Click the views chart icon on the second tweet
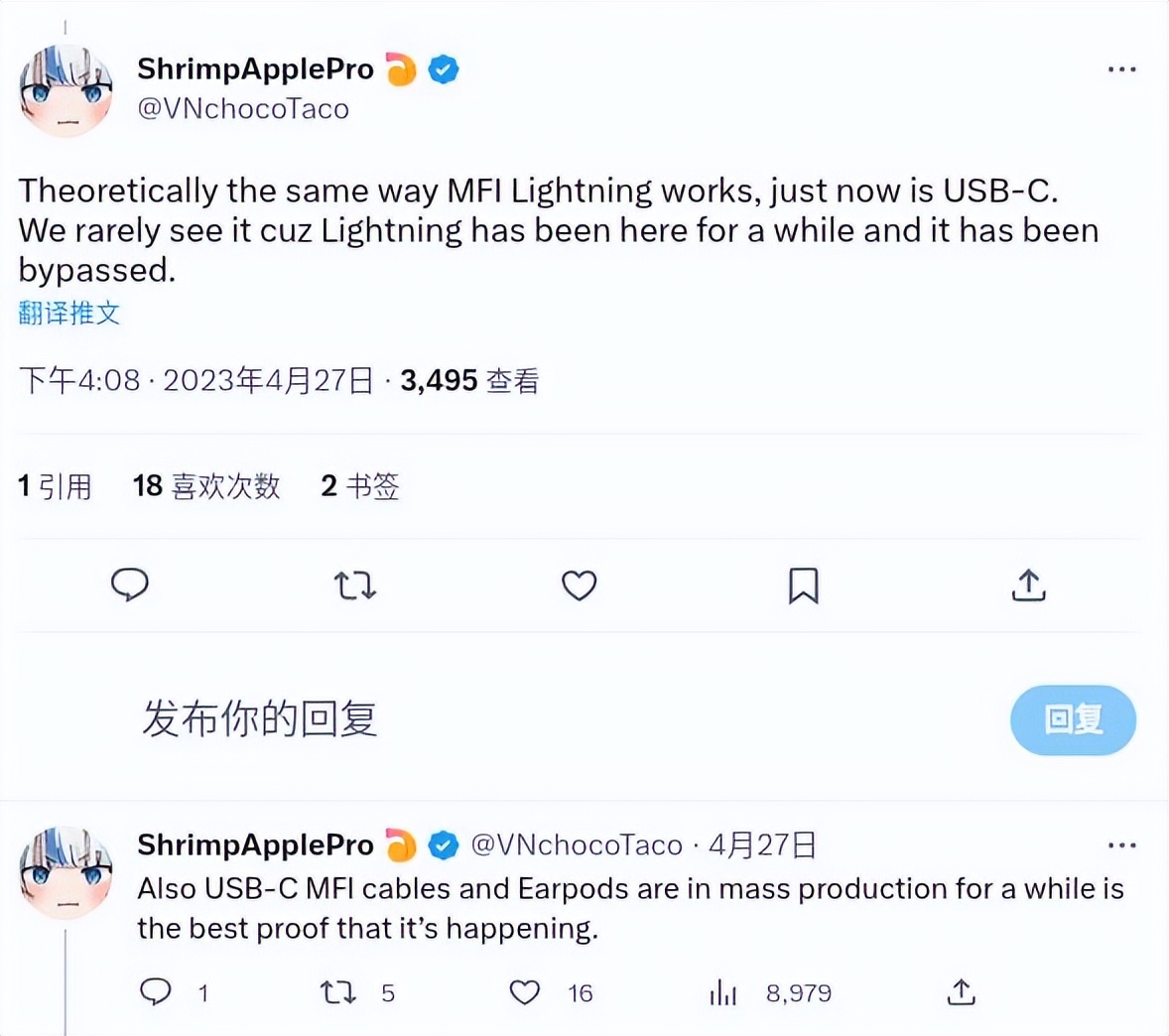Image resolution: width=1169 pixels, height=1036 pixels. pos(722,991)
